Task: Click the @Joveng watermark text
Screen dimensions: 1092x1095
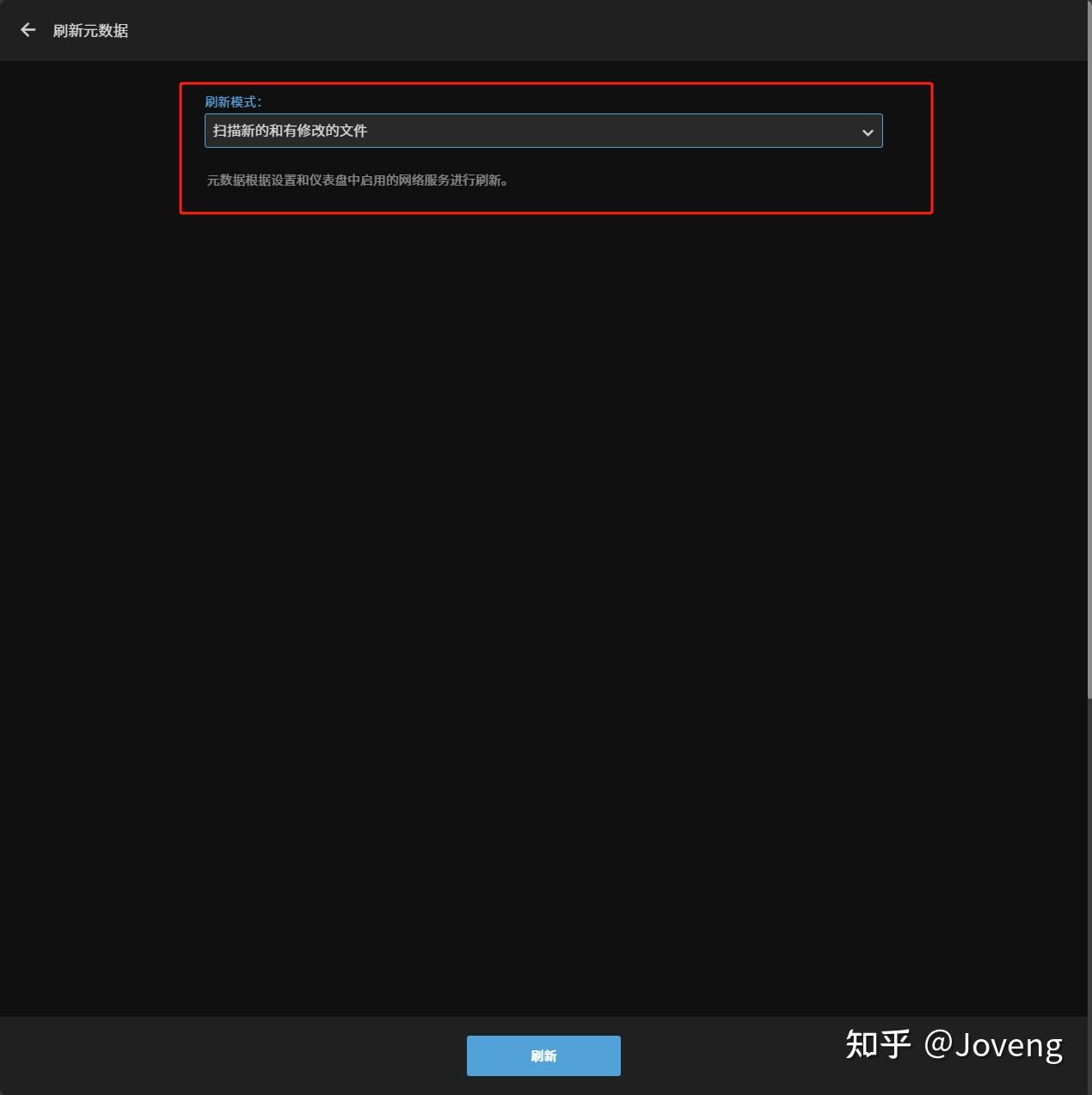Action: pyautogui.click(x=994, y=1045)
